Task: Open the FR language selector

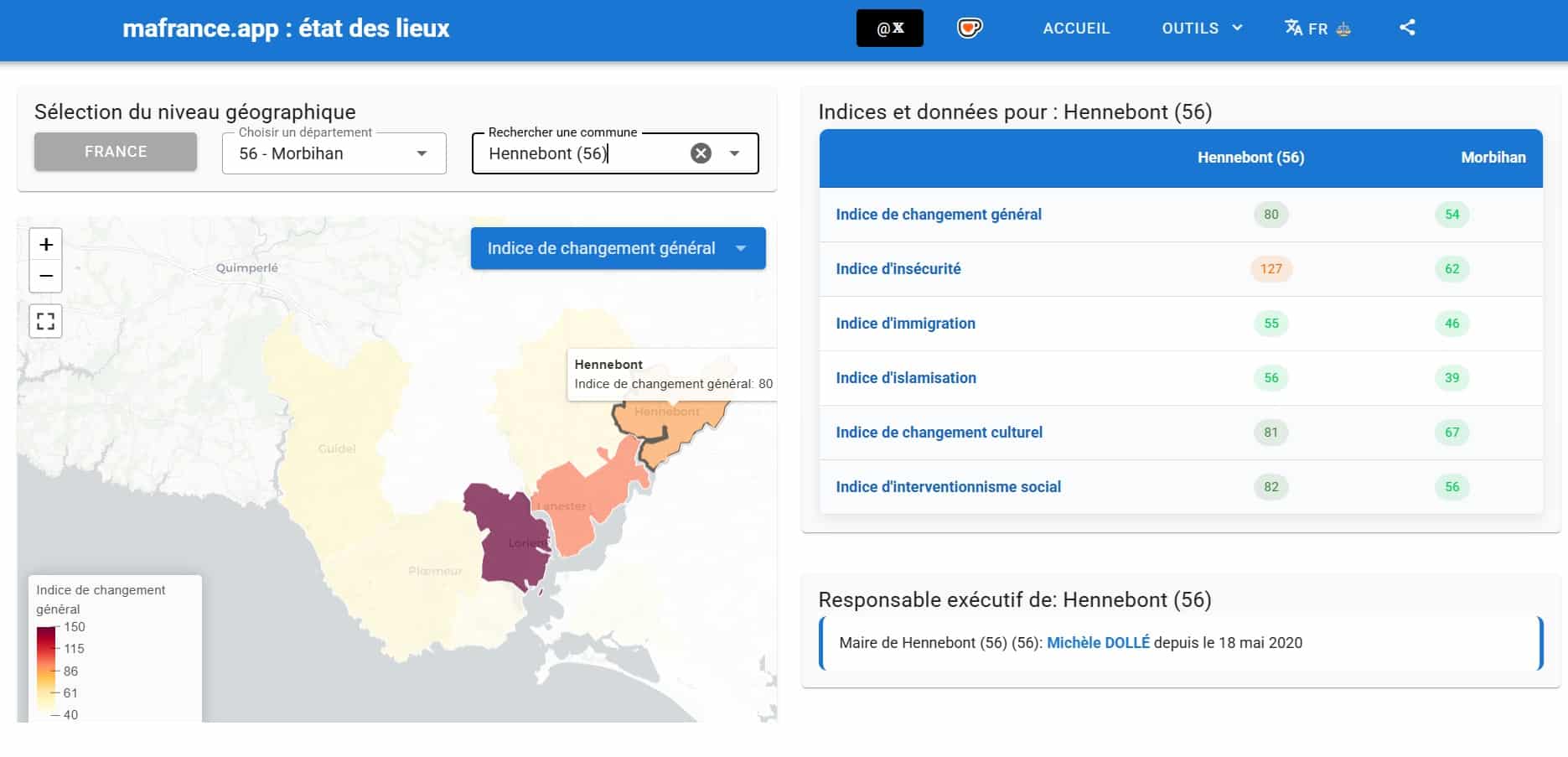Action: tap(1317, 29)
